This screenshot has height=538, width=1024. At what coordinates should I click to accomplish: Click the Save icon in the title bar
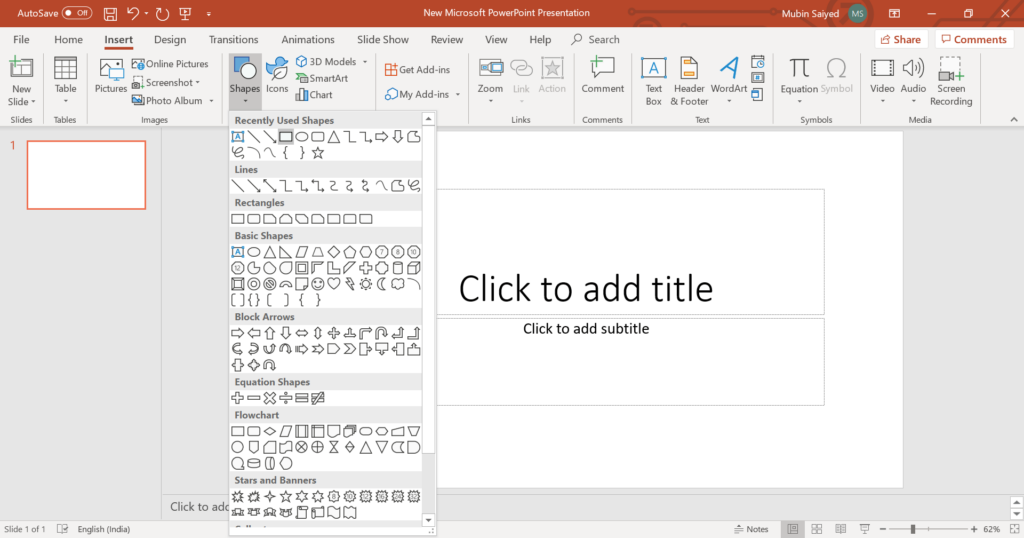[110, 14]
